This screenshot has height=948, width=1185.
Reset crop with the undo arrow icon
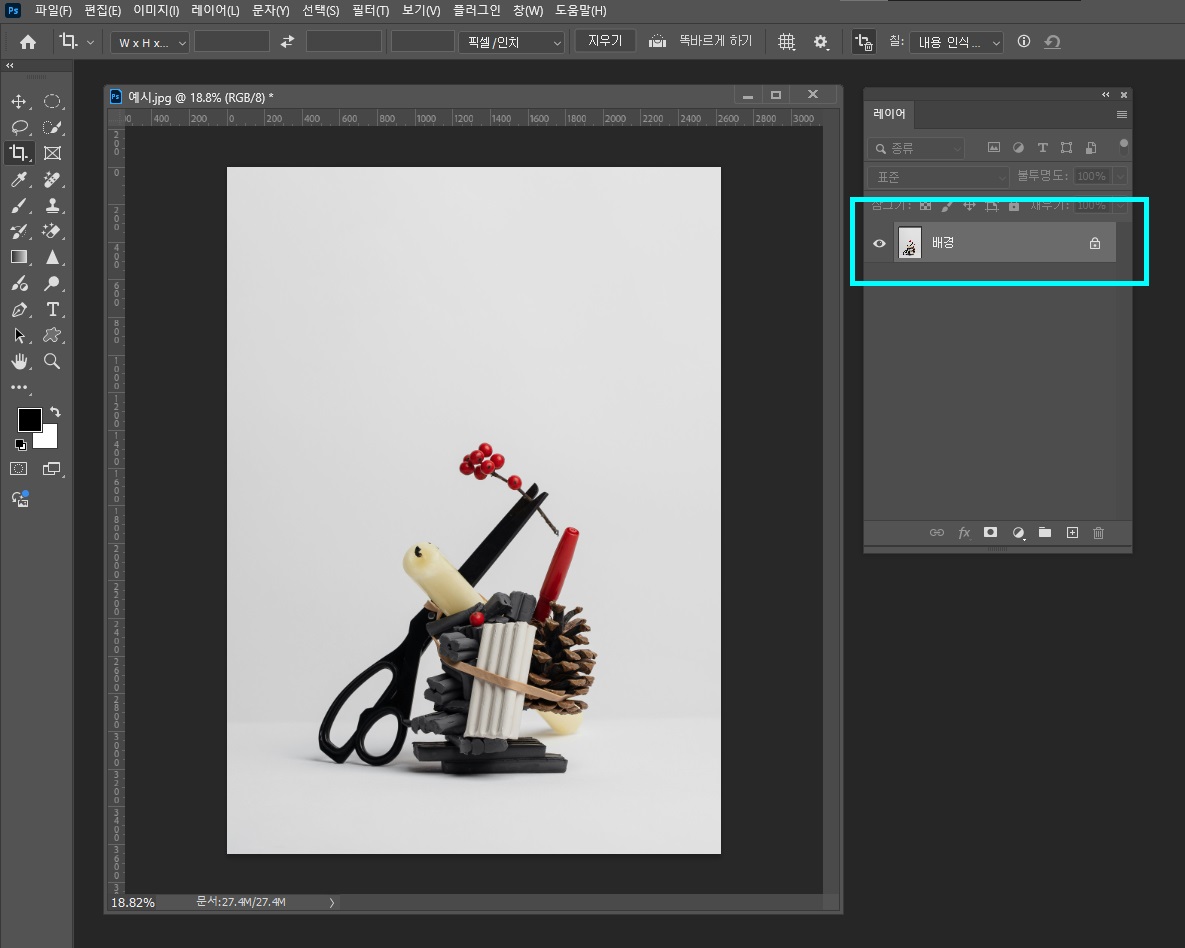pos(1052,42)
